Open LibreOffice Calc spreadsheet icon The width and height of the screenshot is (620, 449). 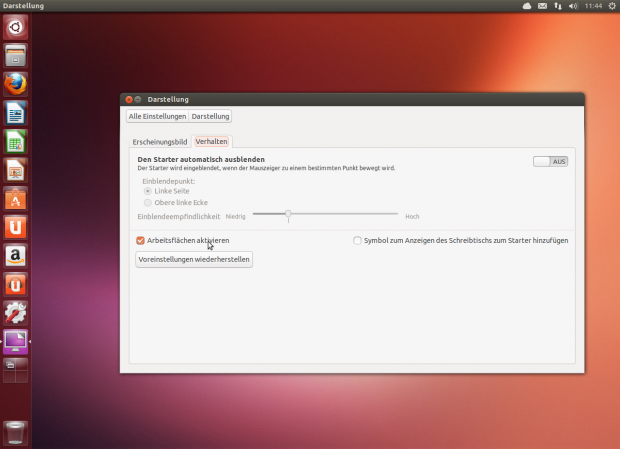[15, 142]
